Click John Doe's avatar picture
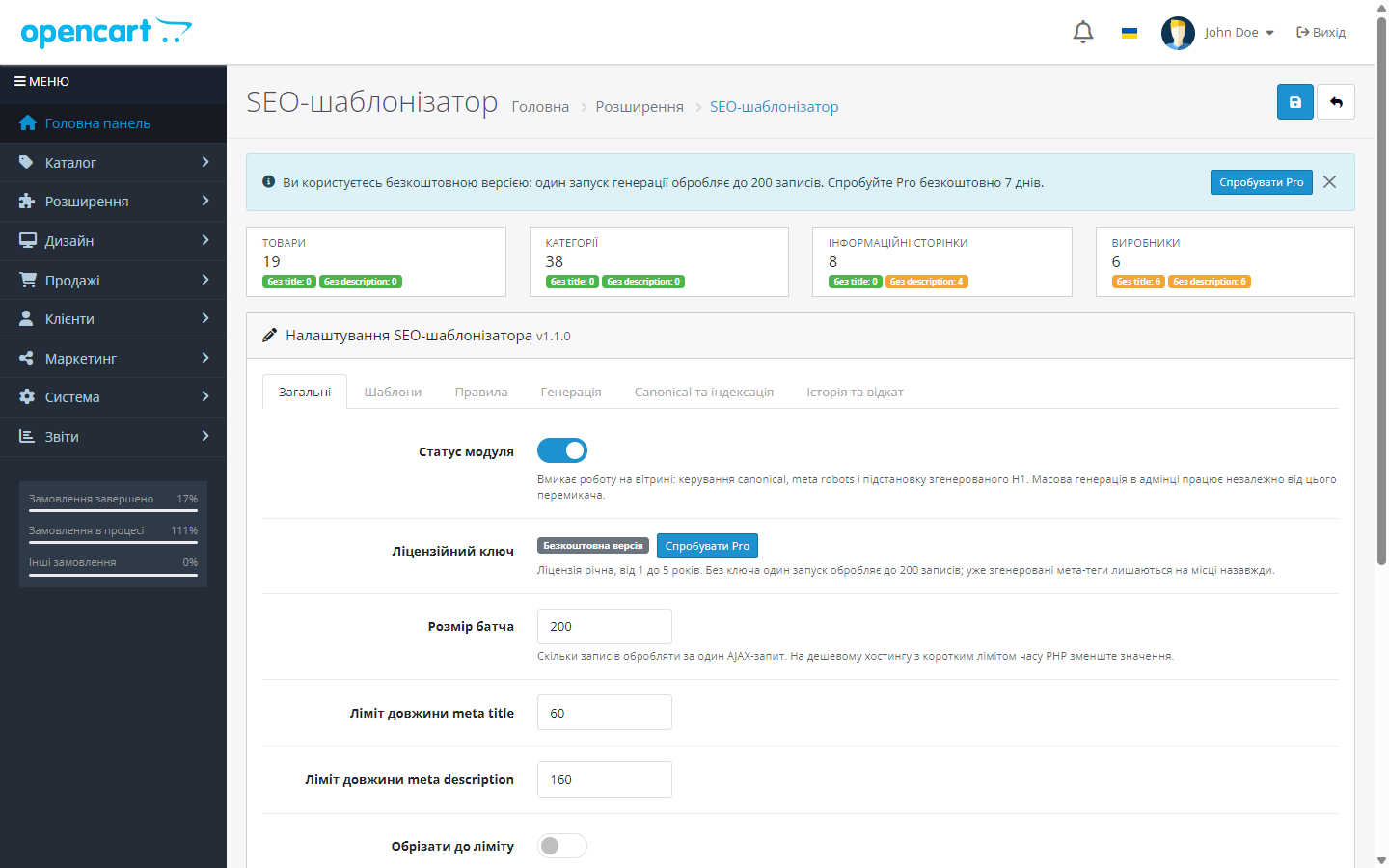The image size is (1389, 868). pos(1178,33)
